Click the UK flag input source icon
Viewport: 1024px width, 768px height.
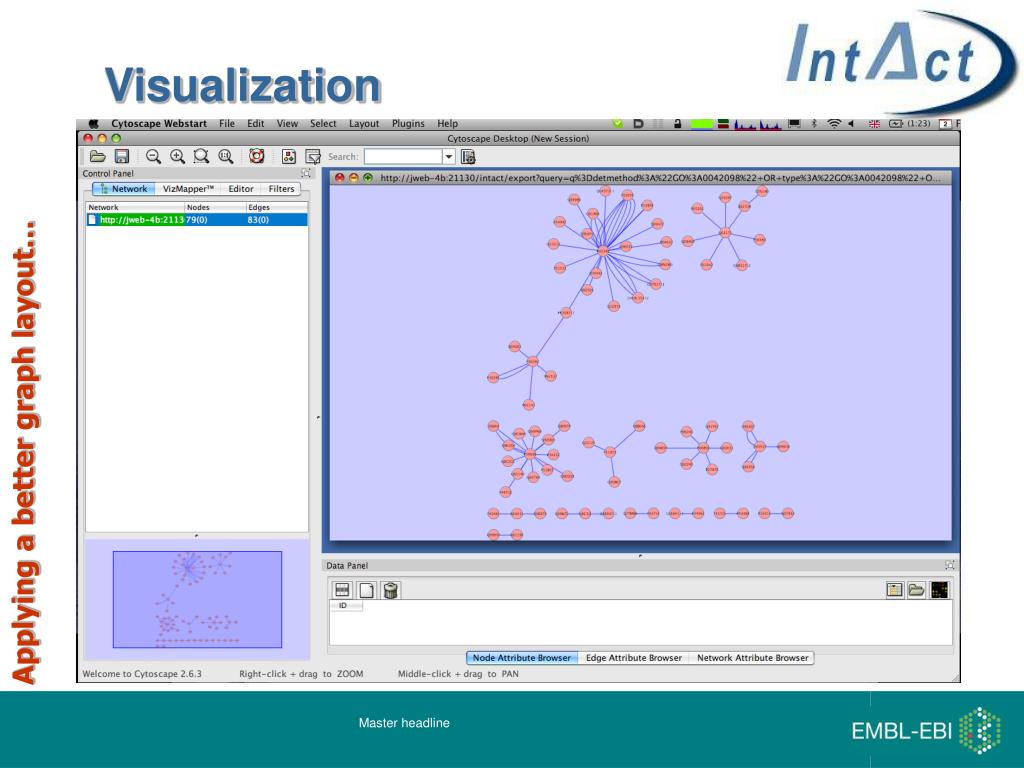(x=874, y=123)
